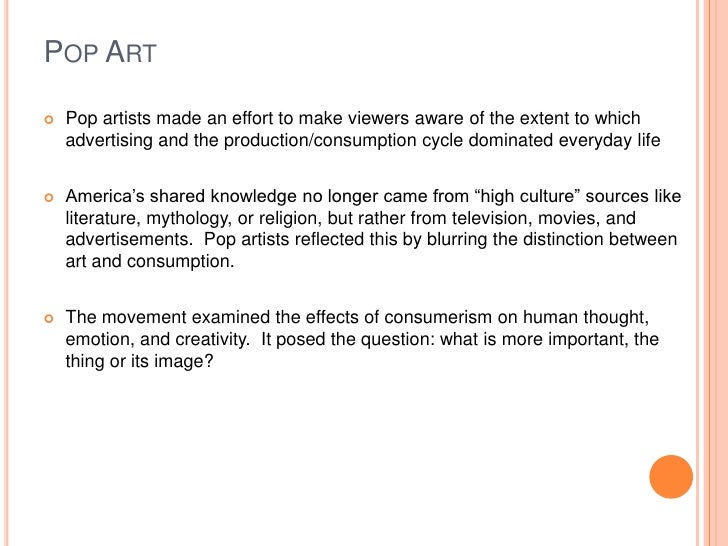Click the phrase "production/consumption"

pos(320,140)
